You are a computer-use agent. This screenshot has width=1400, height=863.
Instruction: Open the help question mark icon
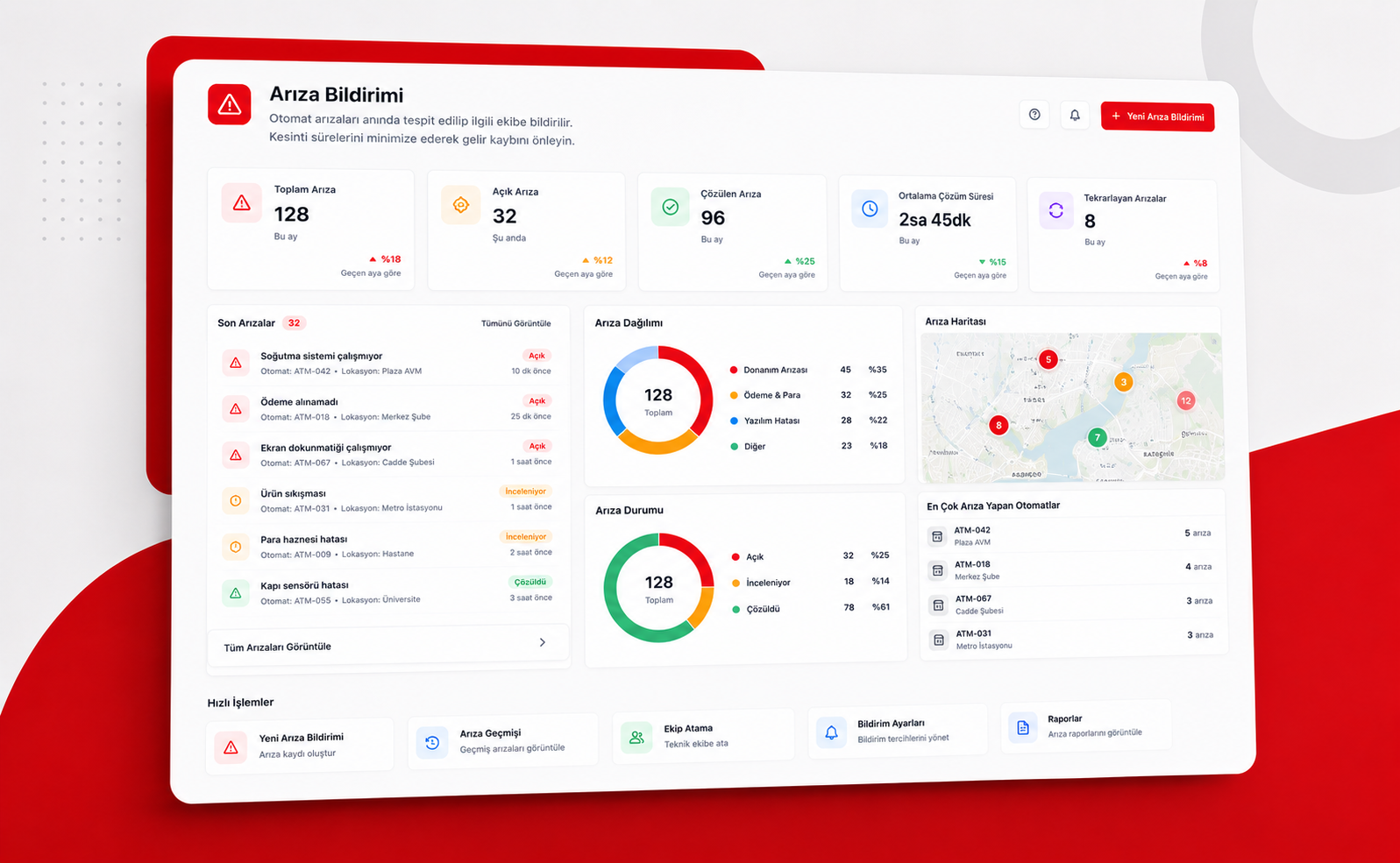click(1034, 115)
